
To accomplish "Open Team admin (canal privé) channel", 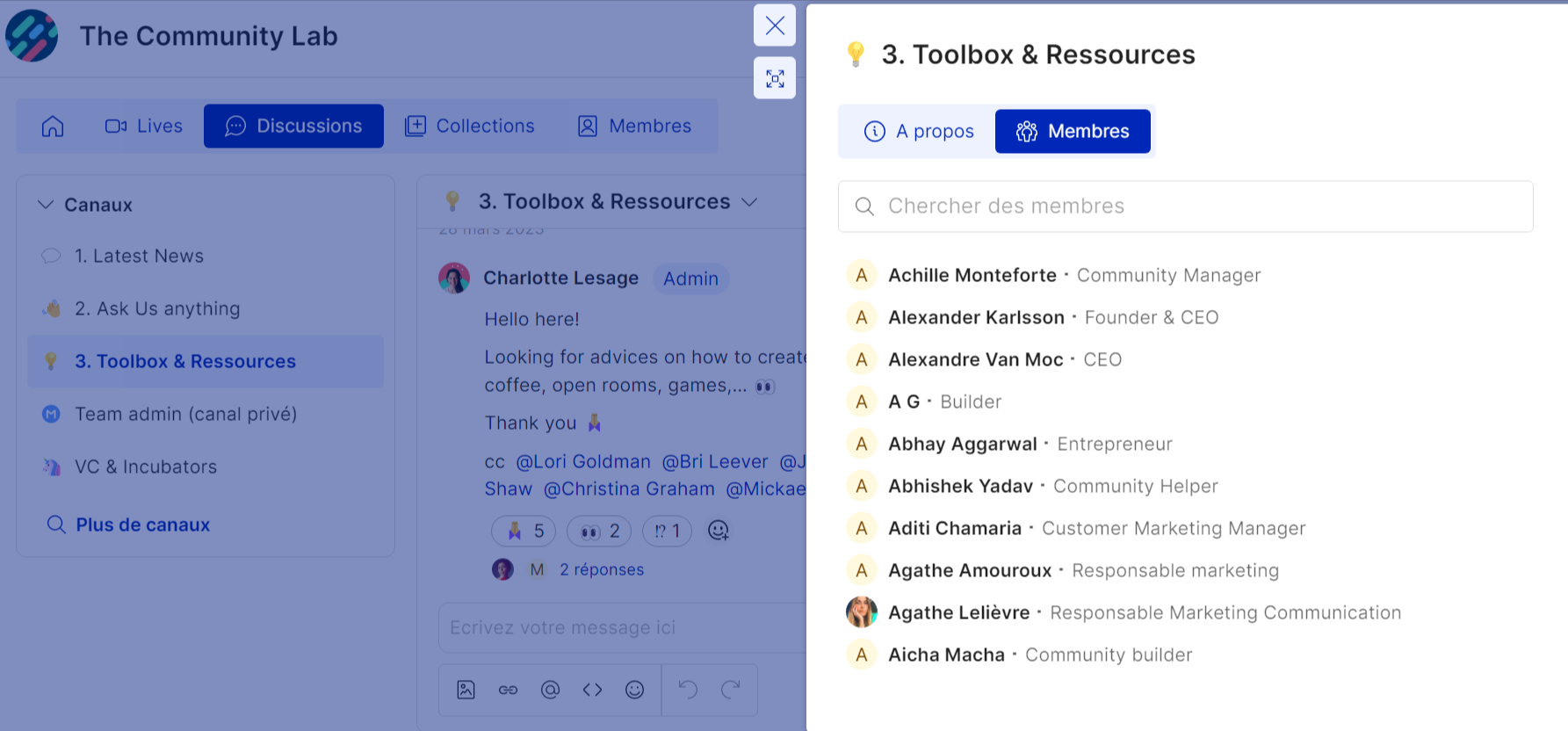I will tap(206, 414).
